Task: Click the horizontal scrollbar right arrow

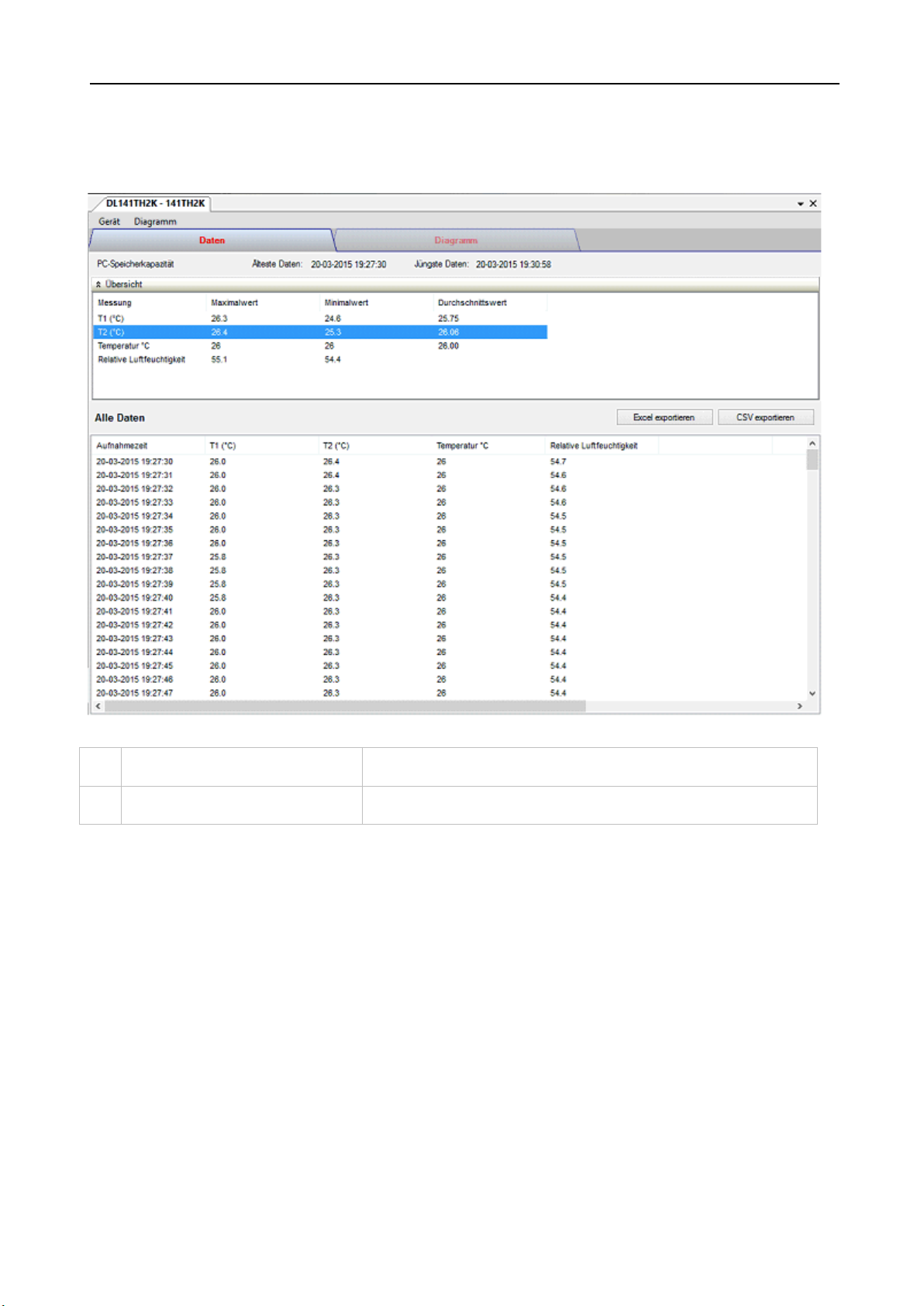Action: (800, 706)
